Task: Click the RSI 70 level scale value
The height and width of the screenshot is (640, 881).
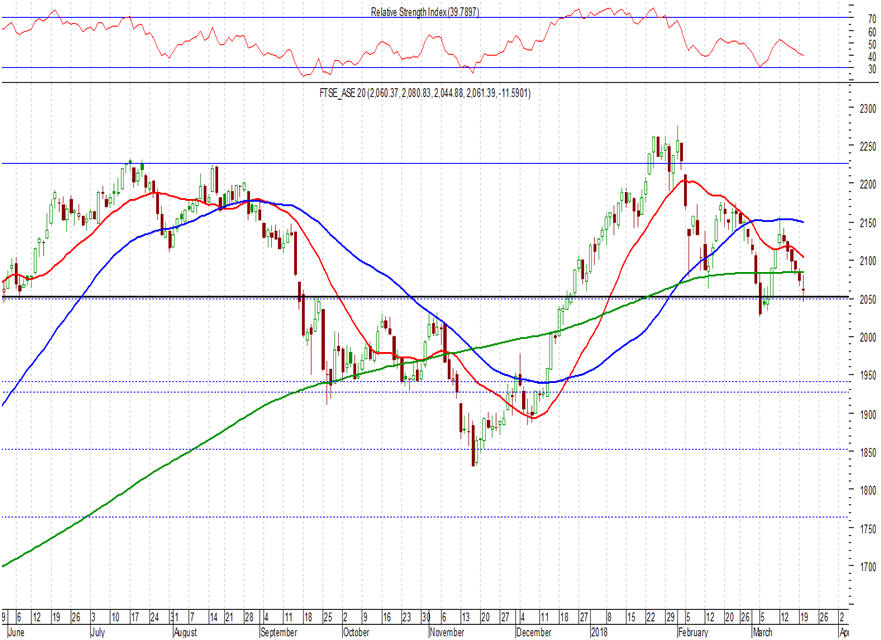Action: (872, 19)
